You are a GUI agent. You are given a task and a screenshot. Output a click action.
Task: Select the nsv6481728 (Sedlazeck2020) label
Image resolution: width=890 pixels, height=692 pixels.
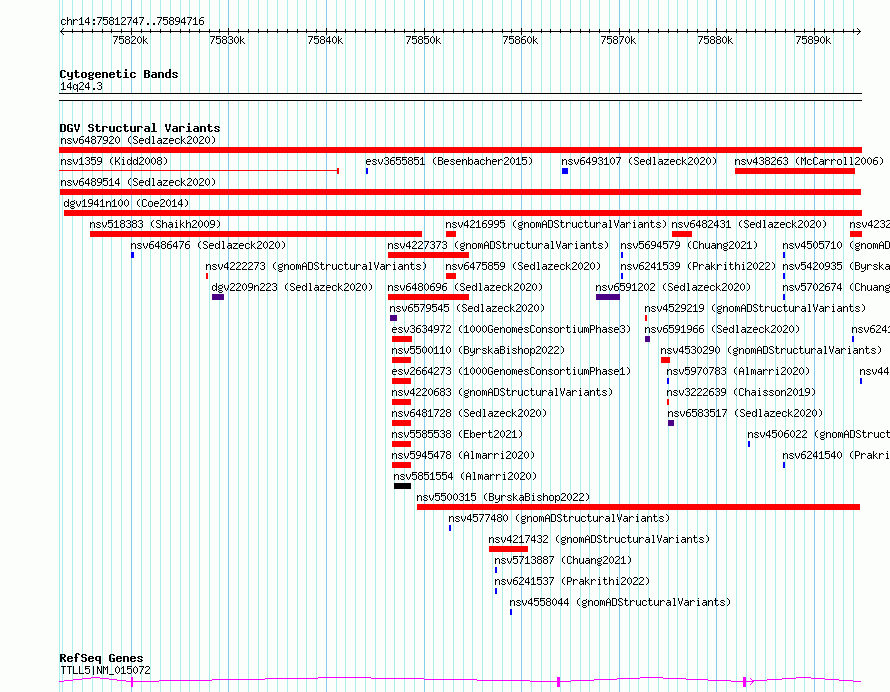(x=469, y=413)
